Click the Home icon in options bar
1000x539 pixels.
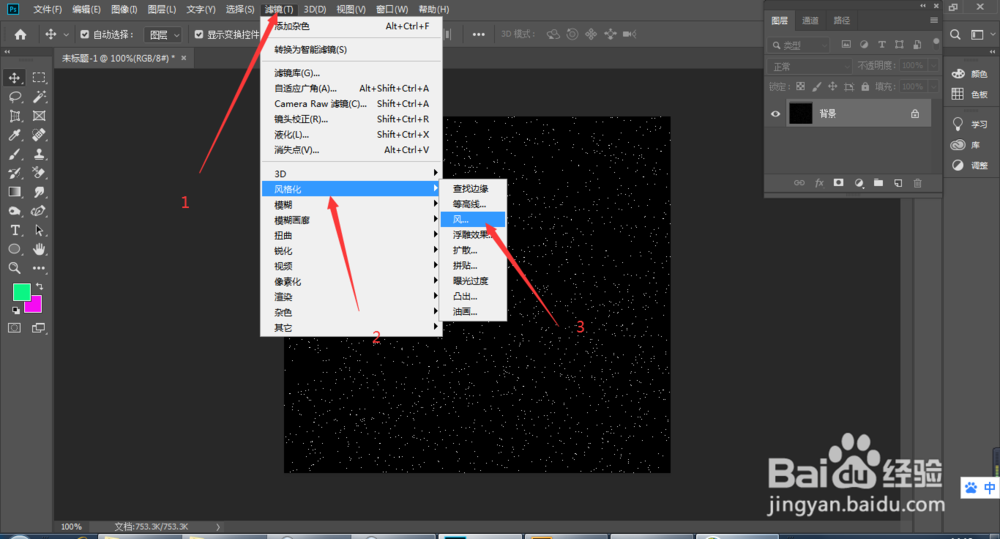[x=20, y=34]
